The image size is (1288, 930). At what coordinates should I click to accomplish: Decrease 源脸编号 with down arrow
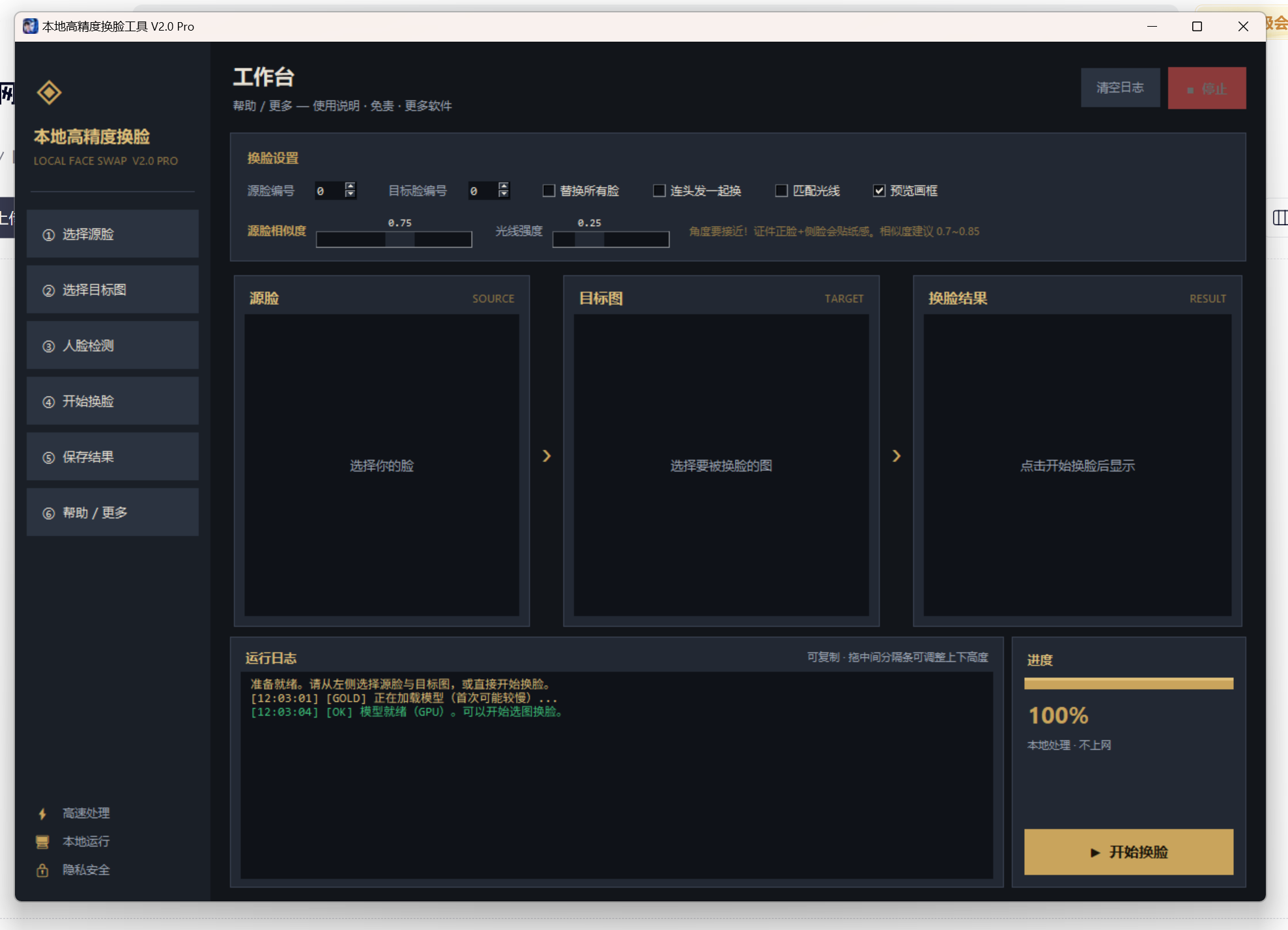tap(351, 195)
